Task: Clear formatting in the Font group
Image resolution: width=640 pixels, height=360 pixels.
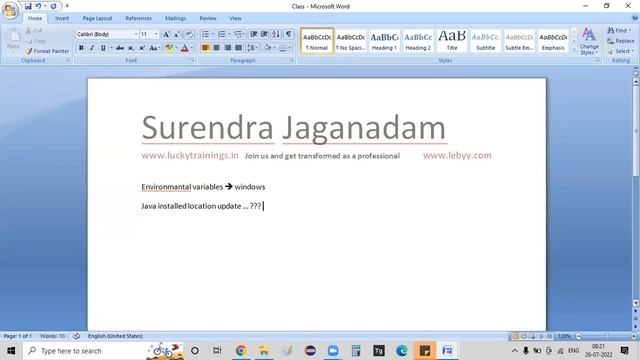Action: pos(189,34)
